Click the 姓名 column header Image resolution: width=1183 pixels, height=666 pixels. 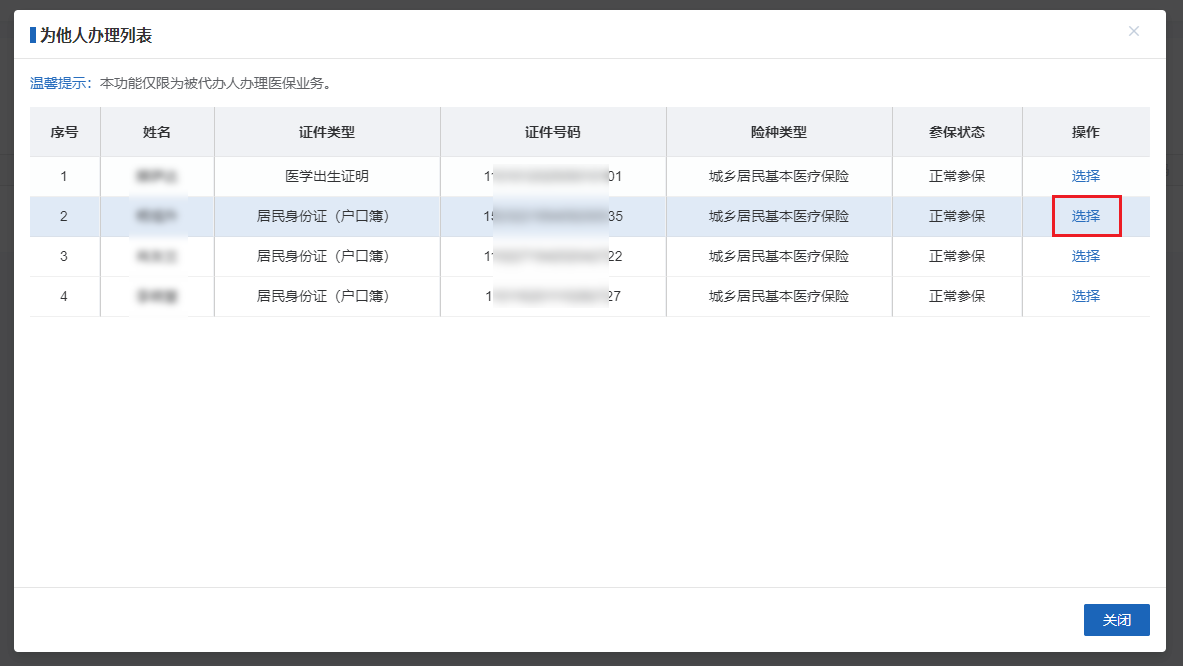[157, 132]
